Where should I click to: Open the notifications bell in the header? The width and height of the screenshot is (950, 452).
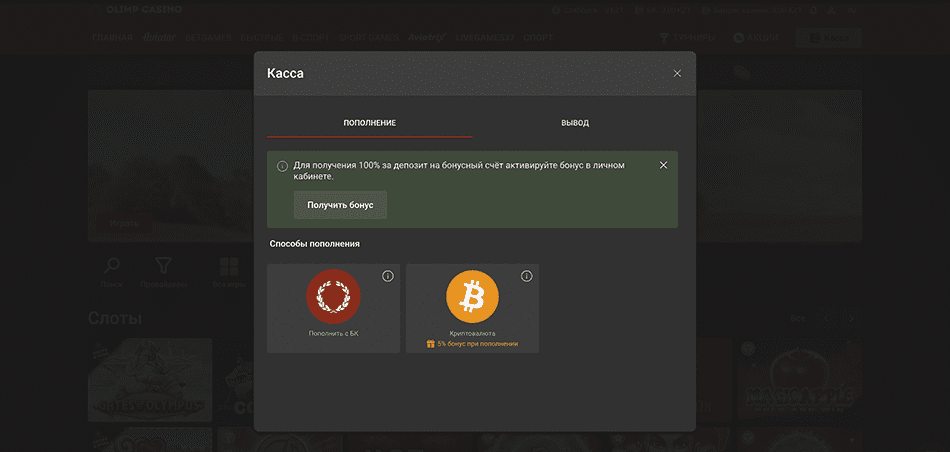(x=814, y=10)
